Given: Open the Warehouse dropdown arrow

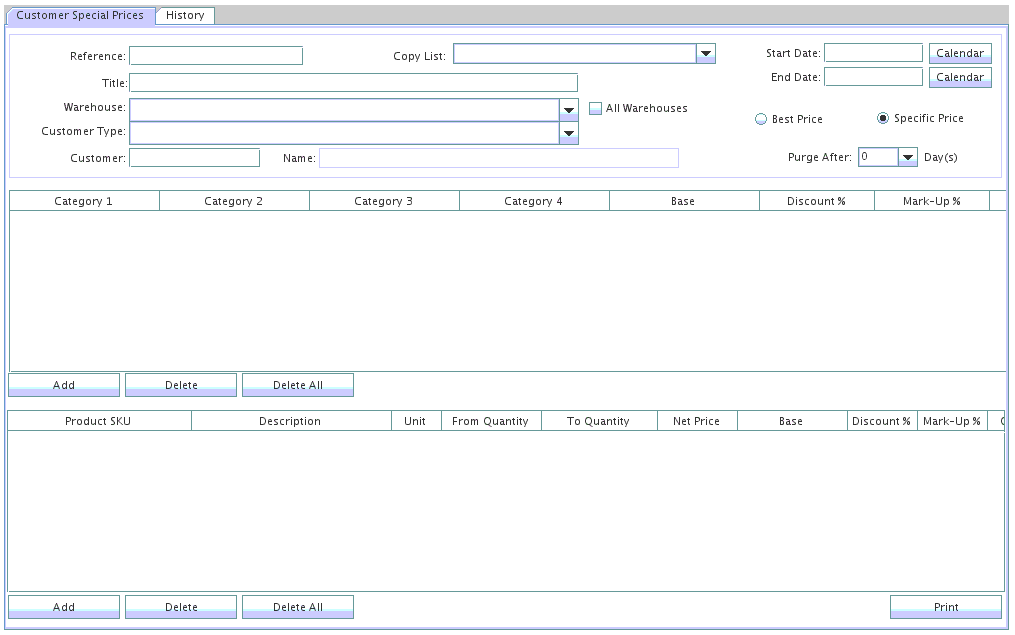Looking at the screenshot, I should click(569, 109).
